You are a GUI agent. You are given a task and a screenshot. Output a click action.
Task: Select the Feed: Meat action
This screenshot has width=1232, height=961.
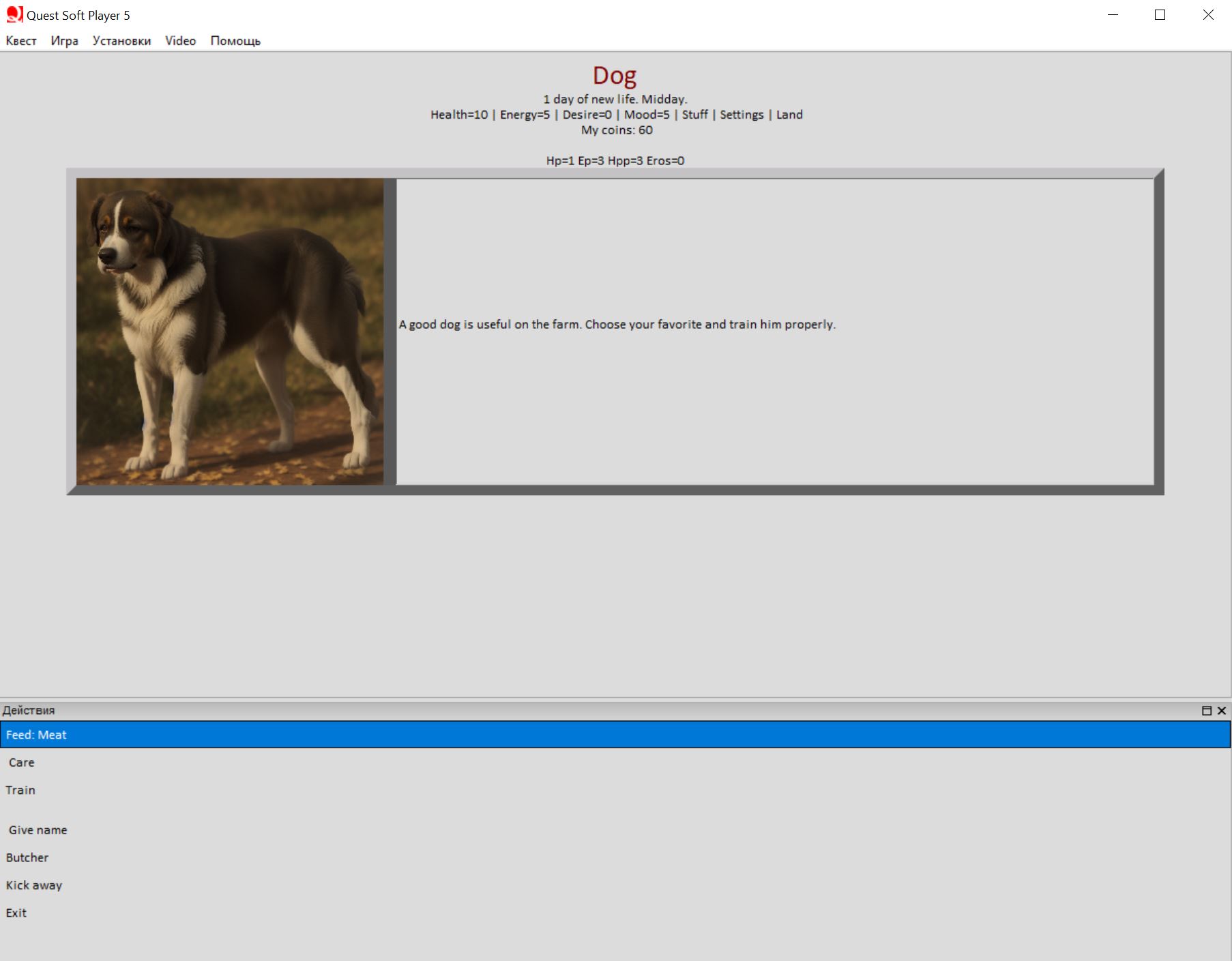tap(36, 735)
